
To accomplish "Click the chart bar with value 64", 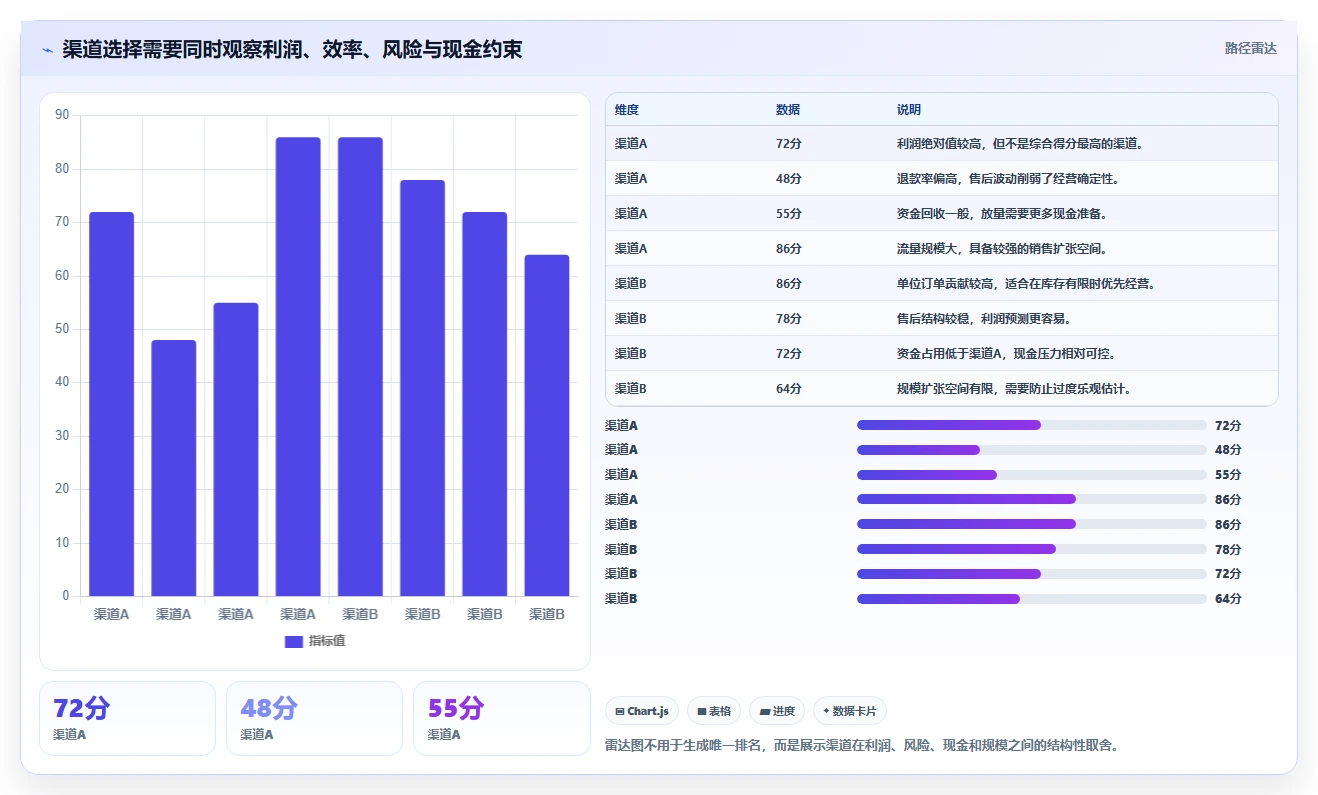I will click(547, 426).
